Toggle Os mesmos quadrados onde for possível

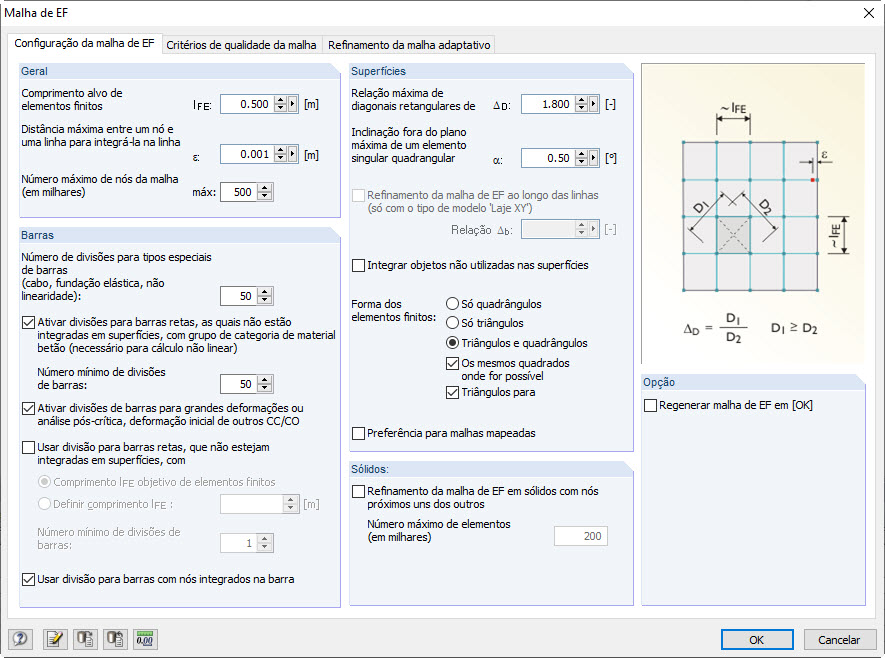[x=452, y=363]
